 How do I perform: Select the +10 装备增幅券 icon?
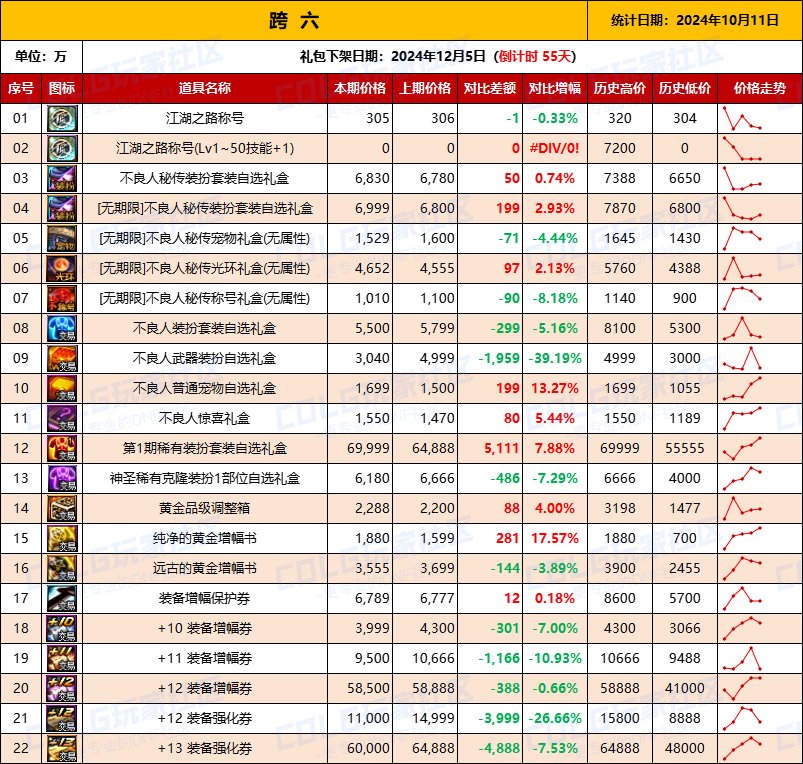click(x=62, y=628)
